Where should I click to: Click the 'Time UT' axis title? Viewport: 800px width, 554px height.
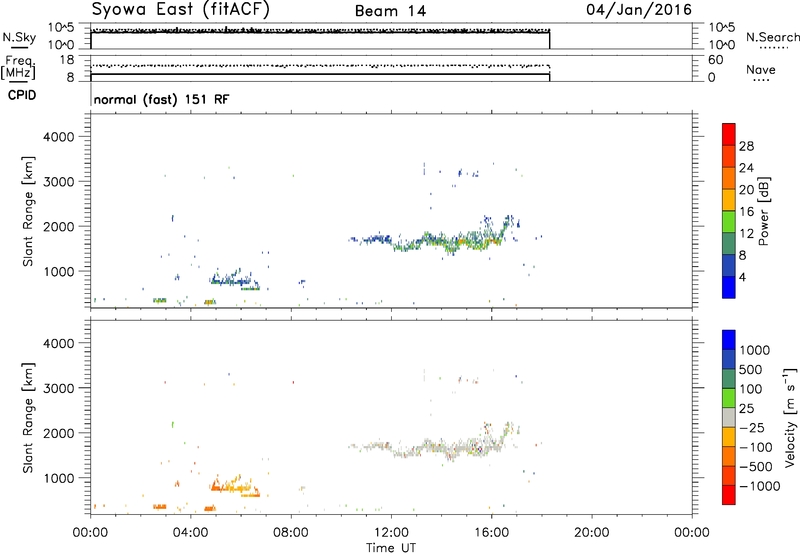391,548
